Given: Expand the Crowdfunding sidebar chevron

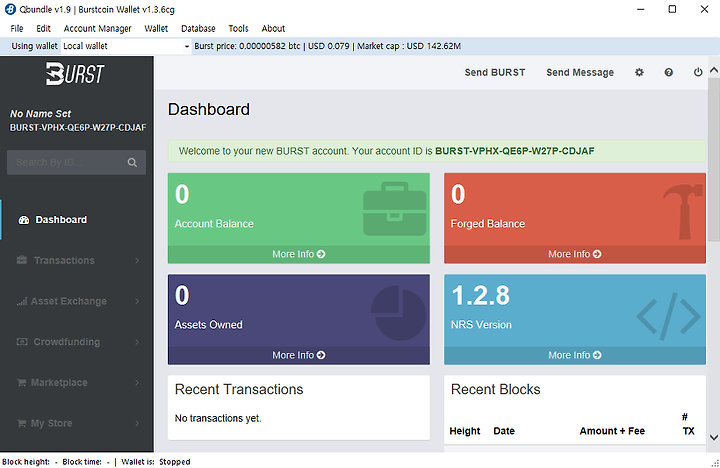Looking at the screenshot, I should (x=137, y=342).
